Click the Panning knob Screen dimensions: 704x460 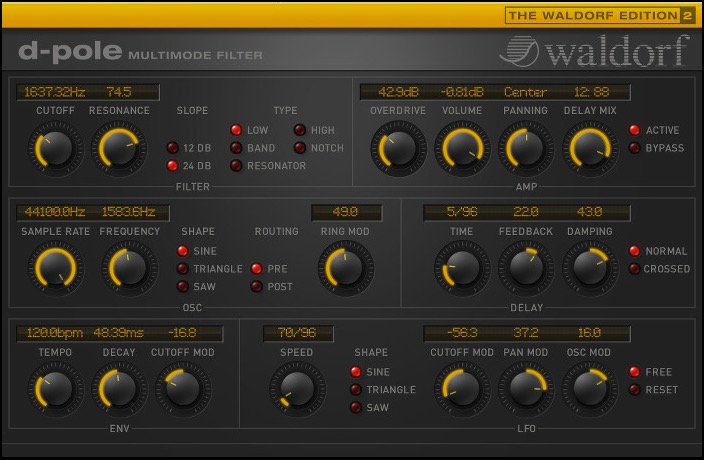[x=526, y=149]
